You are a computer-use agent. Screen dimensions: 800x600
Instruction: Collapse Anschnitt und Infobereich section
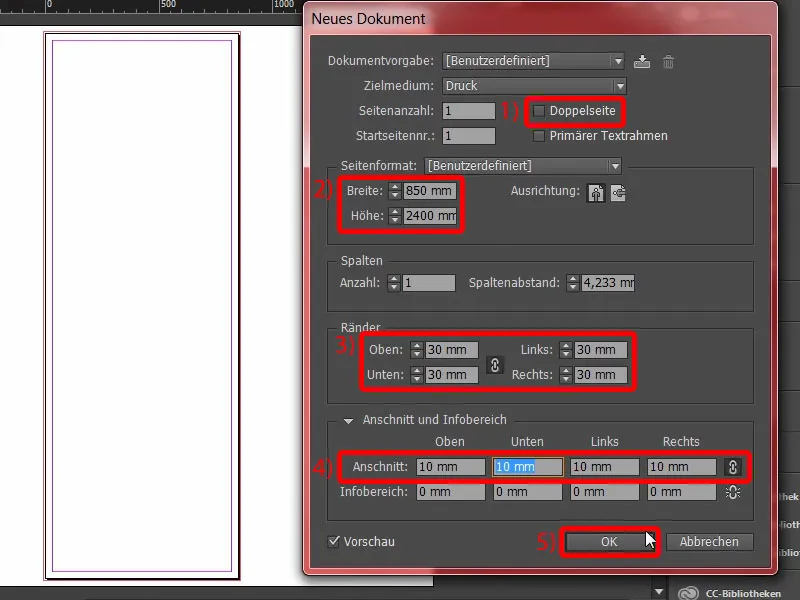[348, 421]
